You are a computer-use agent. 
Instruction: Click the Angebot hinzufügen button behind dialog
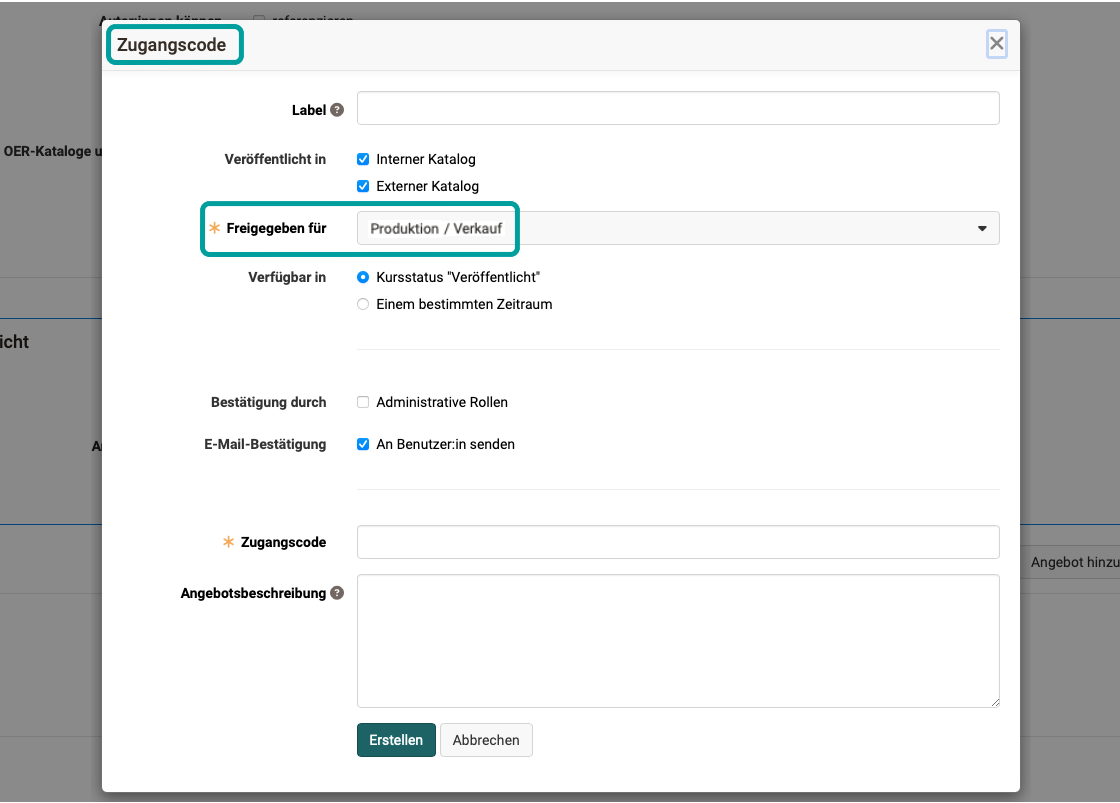(1072, 563)
